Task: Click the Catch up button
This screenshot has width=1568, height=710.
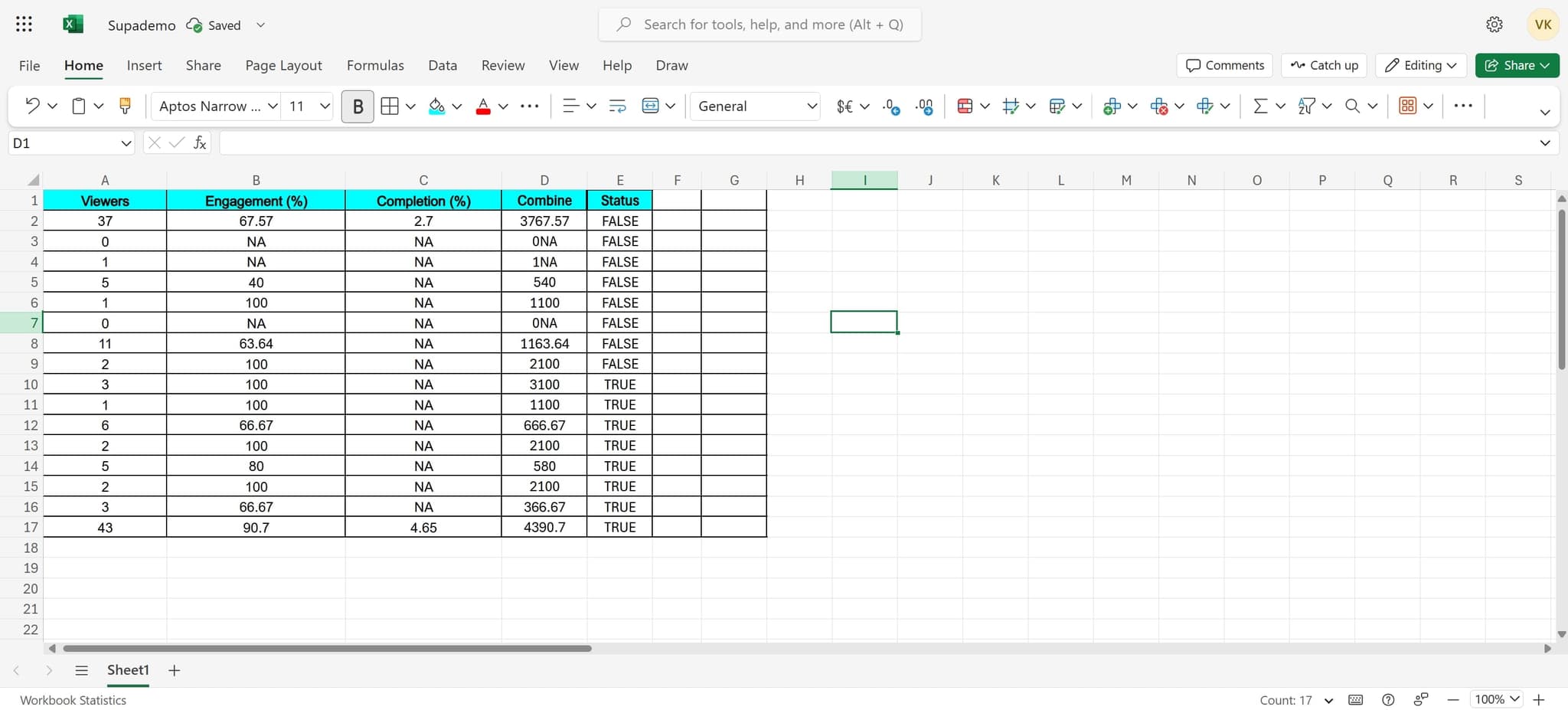Action: 1324,65
